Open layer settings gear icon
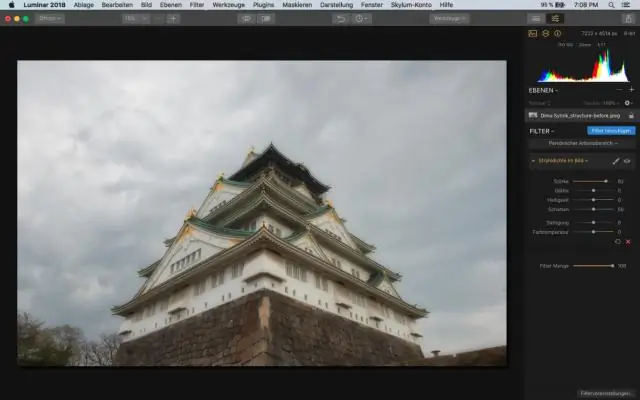The image size is (640, 400). (628, 103)
